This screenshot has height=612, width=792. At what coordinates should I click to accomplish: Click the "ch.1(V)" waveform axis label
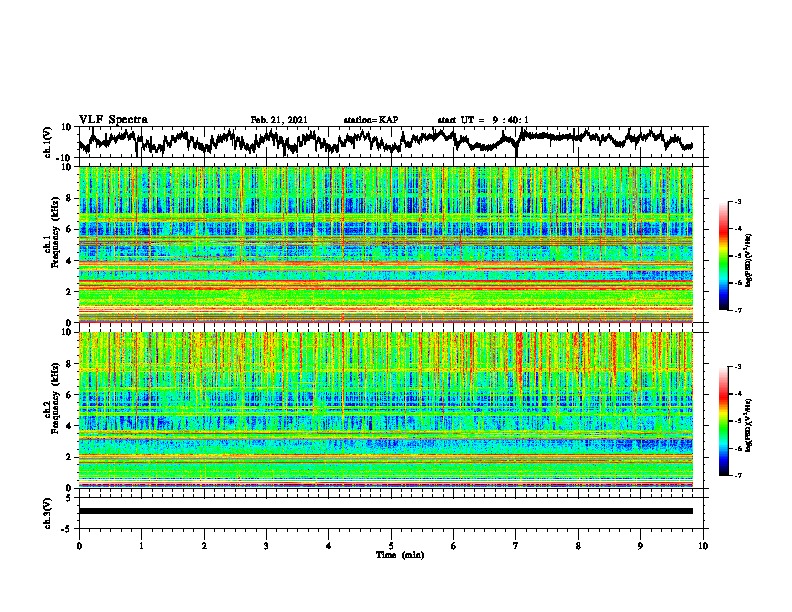click(x=49, y=141)
